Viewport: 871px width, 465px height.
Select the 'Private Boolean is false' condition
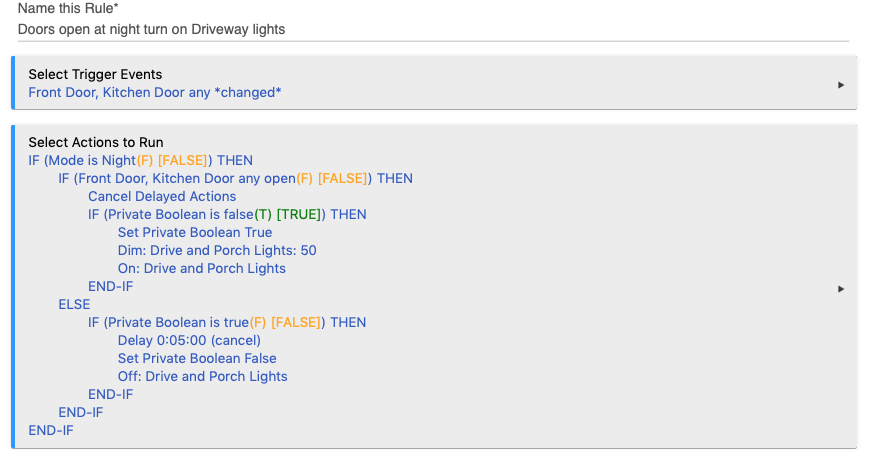tap(181, 214)
